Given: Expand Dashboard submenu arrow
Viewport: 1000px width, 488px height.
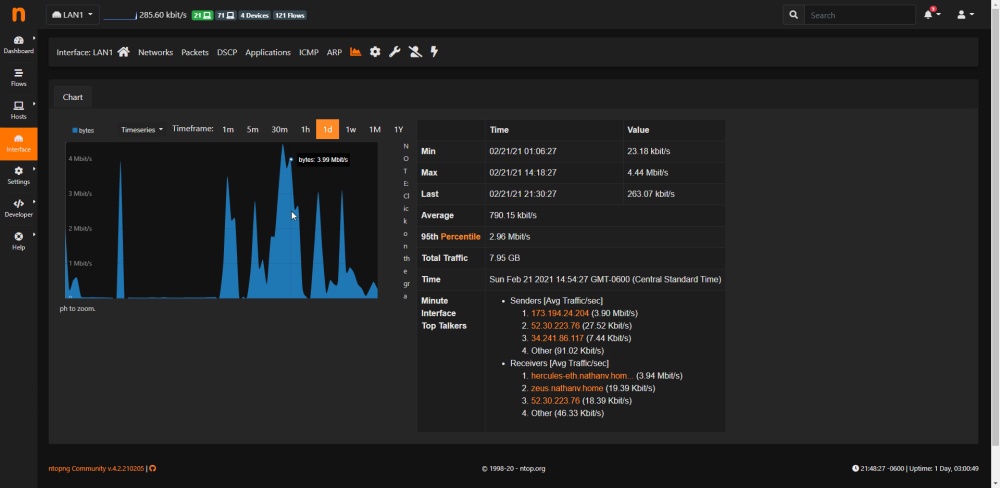Looking at the screenshot, I should [x=34, y=38].
